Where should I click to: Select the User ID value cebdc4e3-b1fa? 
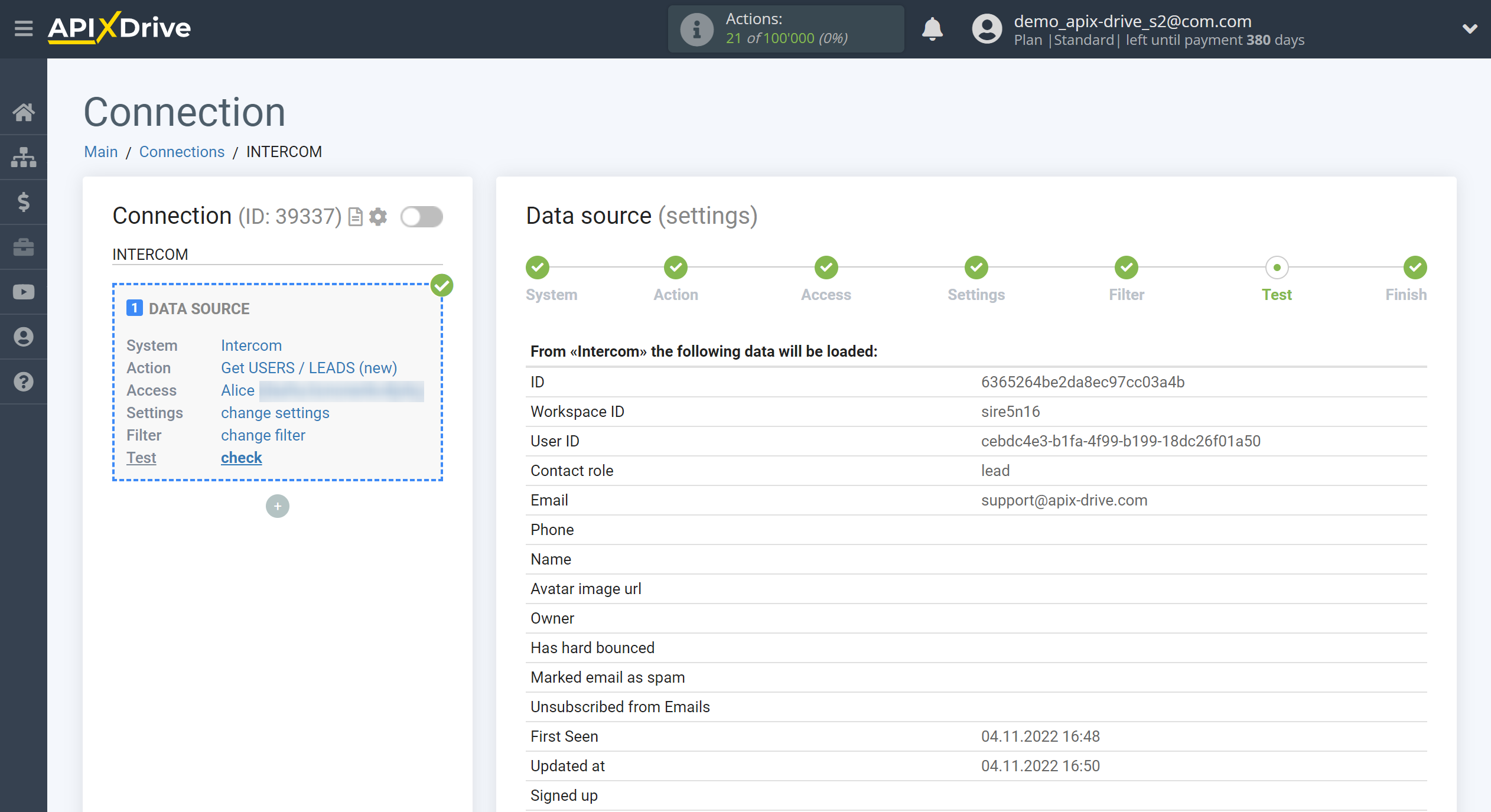click(x=1121, y=441)
